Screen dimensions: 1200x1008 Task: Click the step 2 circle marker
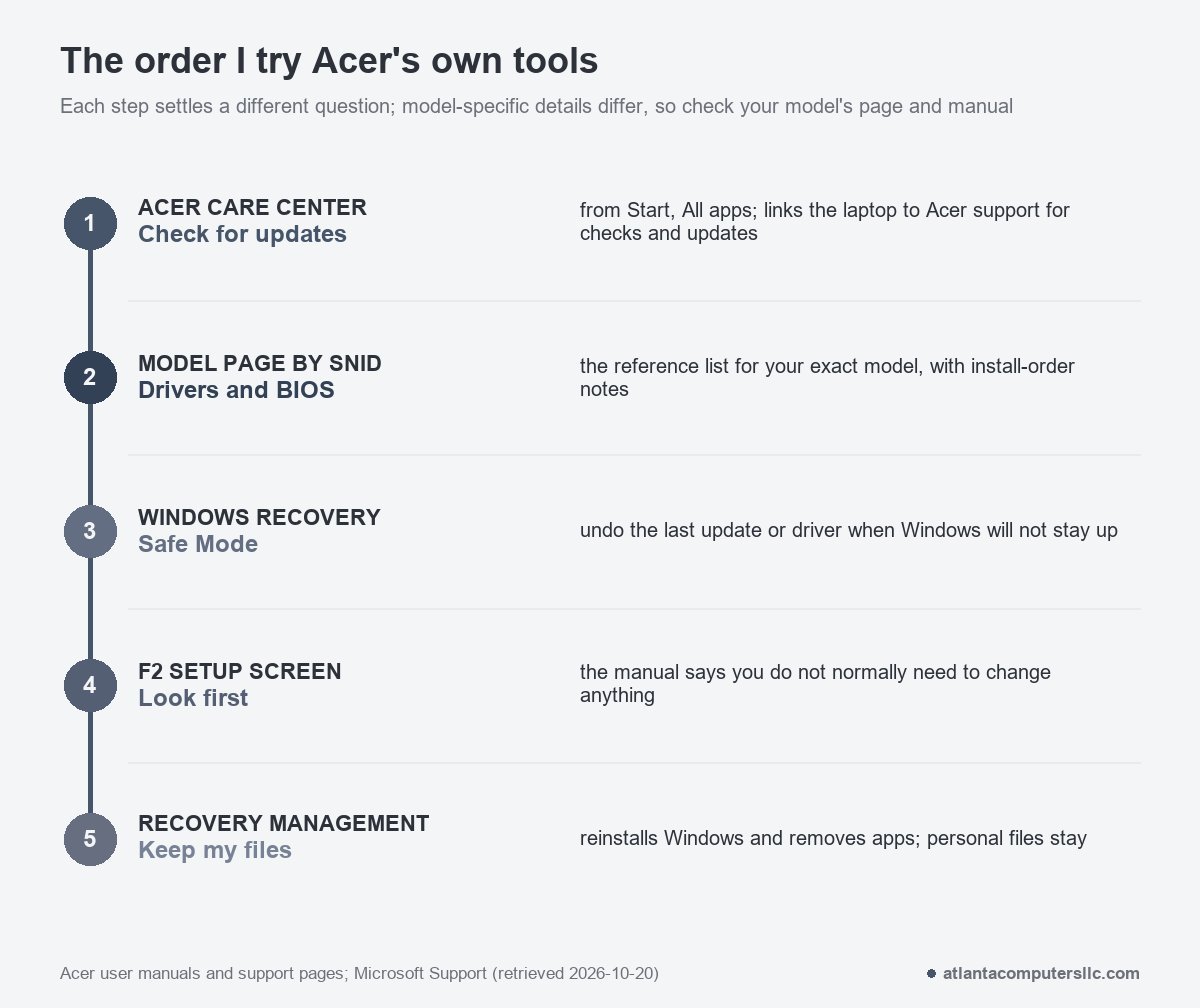tap(90, 377)
